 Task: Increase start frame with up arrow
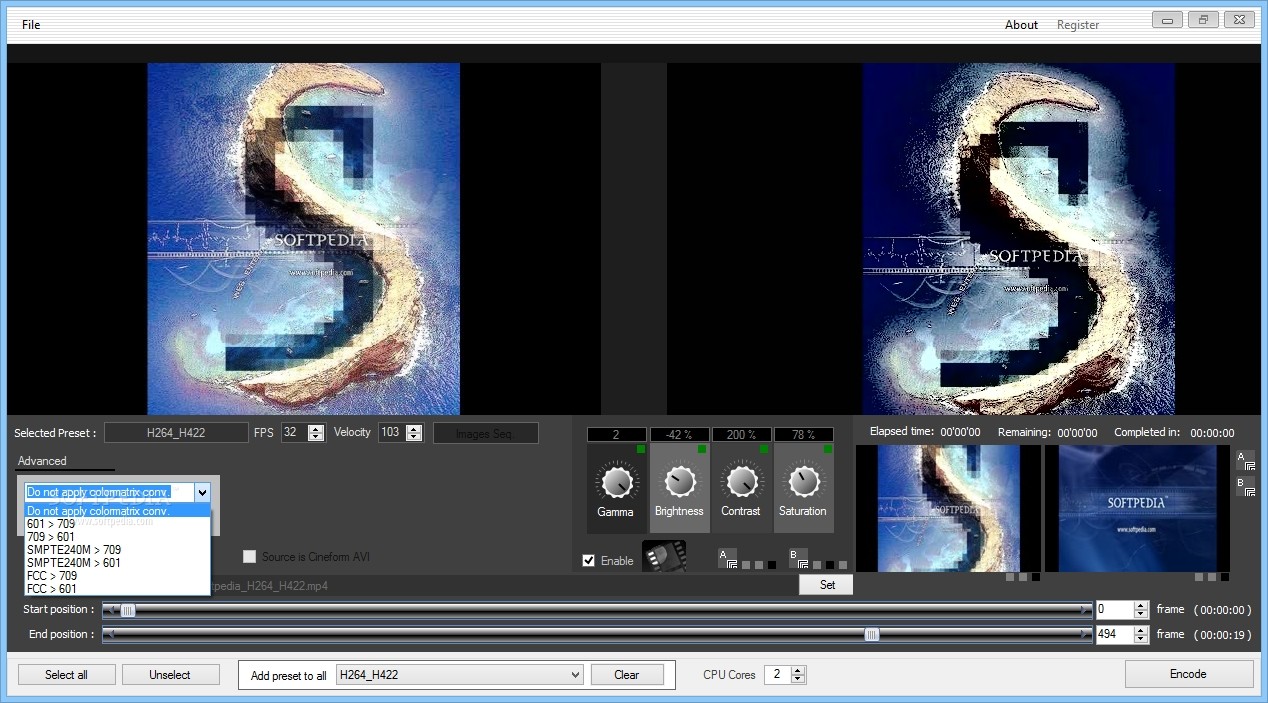[1142, 605]
